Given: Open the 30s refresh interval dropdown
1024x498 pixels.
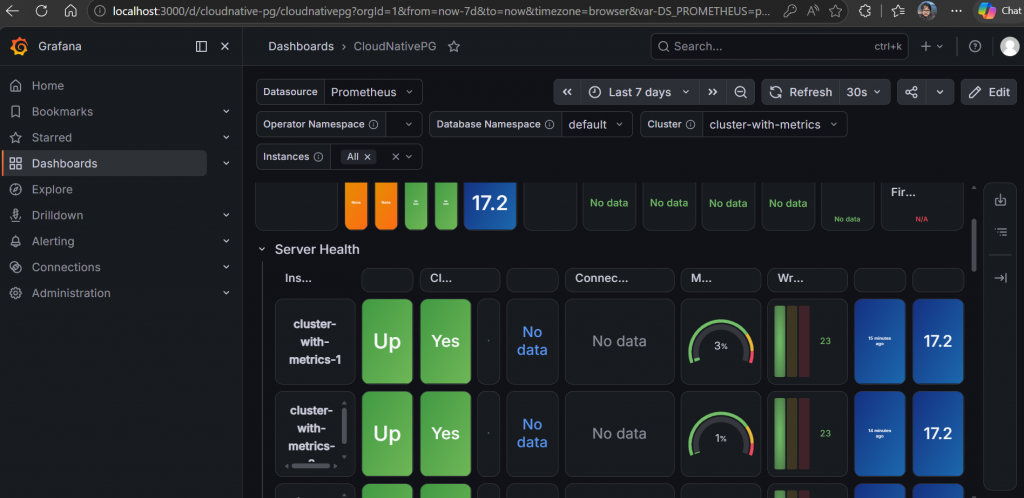Looking at the screenshot, I should coord(864,92).
